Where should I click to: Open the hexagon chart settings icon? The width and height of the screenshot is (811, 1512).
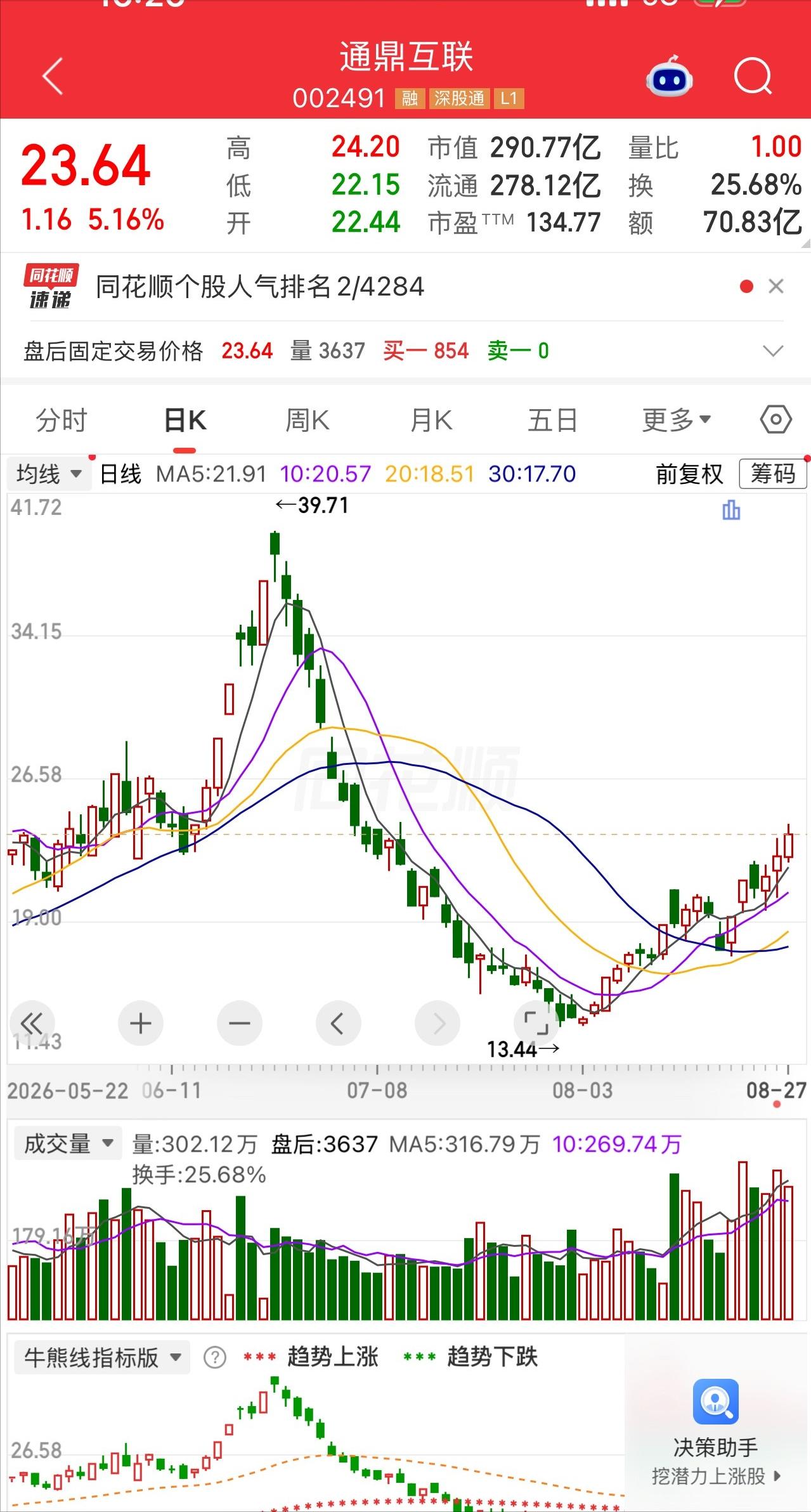[x=776, y=420]
